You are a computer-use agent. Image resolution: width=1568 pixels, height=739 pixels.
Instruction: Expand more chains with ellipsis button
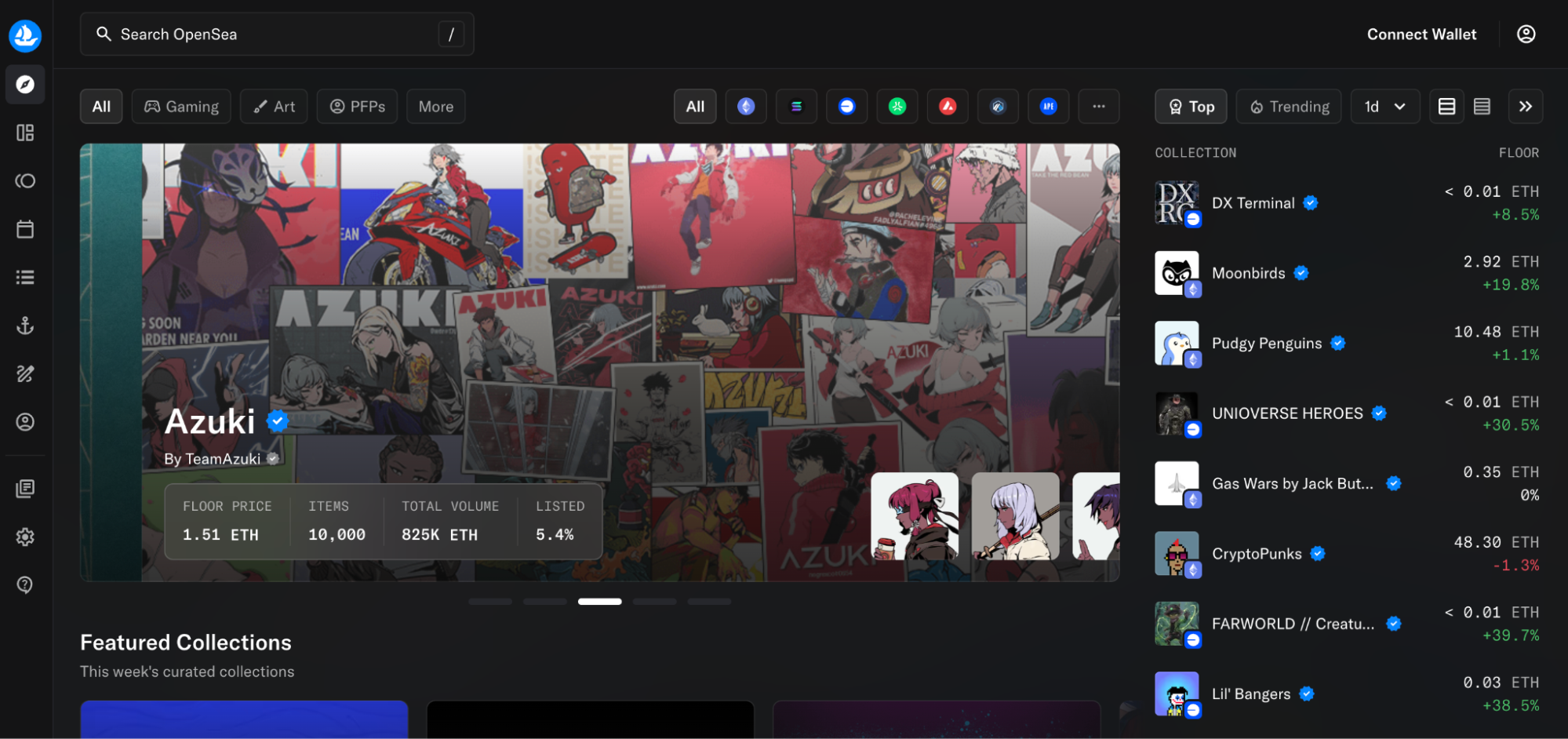click(x=1098, y=107)
